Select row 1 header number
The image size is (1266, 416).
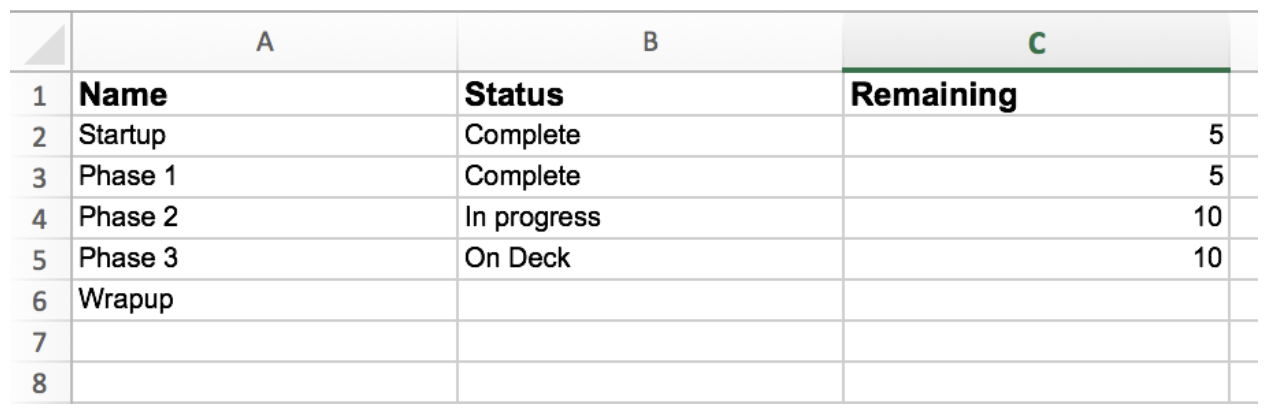[36, 96]
